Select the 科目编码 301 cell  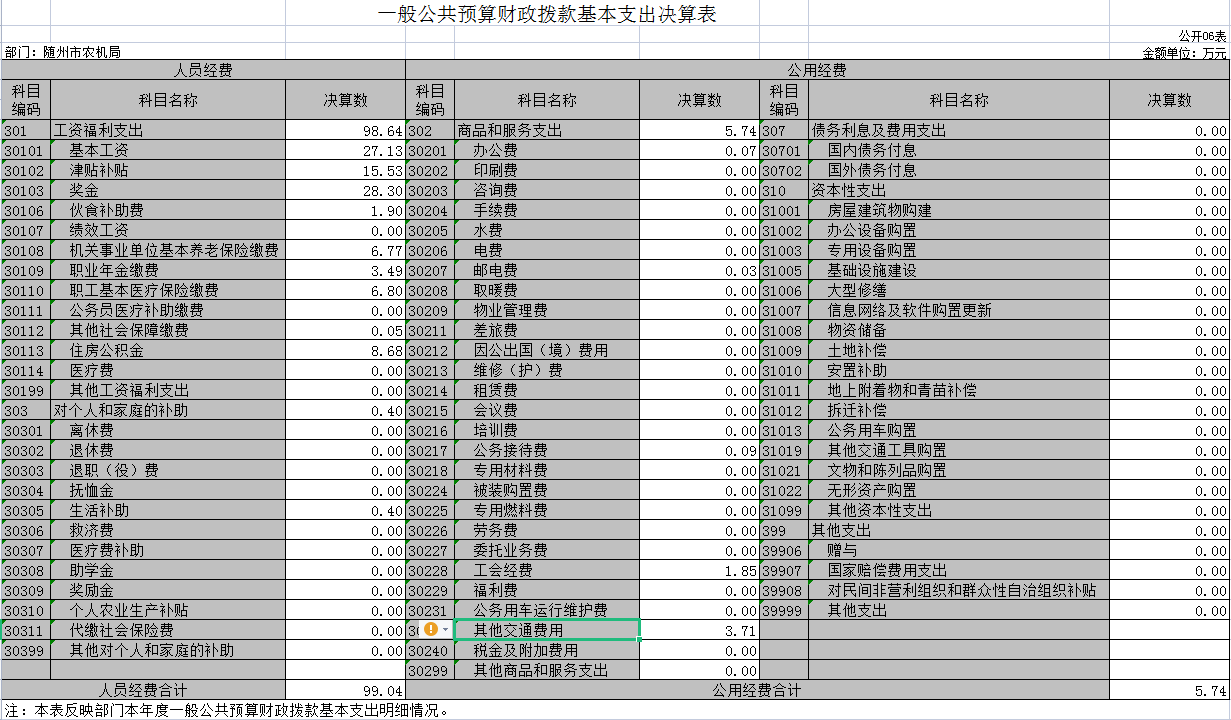click(25, 130)
